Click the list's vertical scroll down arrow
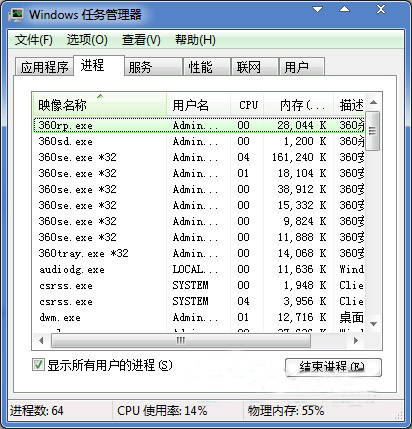Screen dimensions: 412x429 [373, 324]
